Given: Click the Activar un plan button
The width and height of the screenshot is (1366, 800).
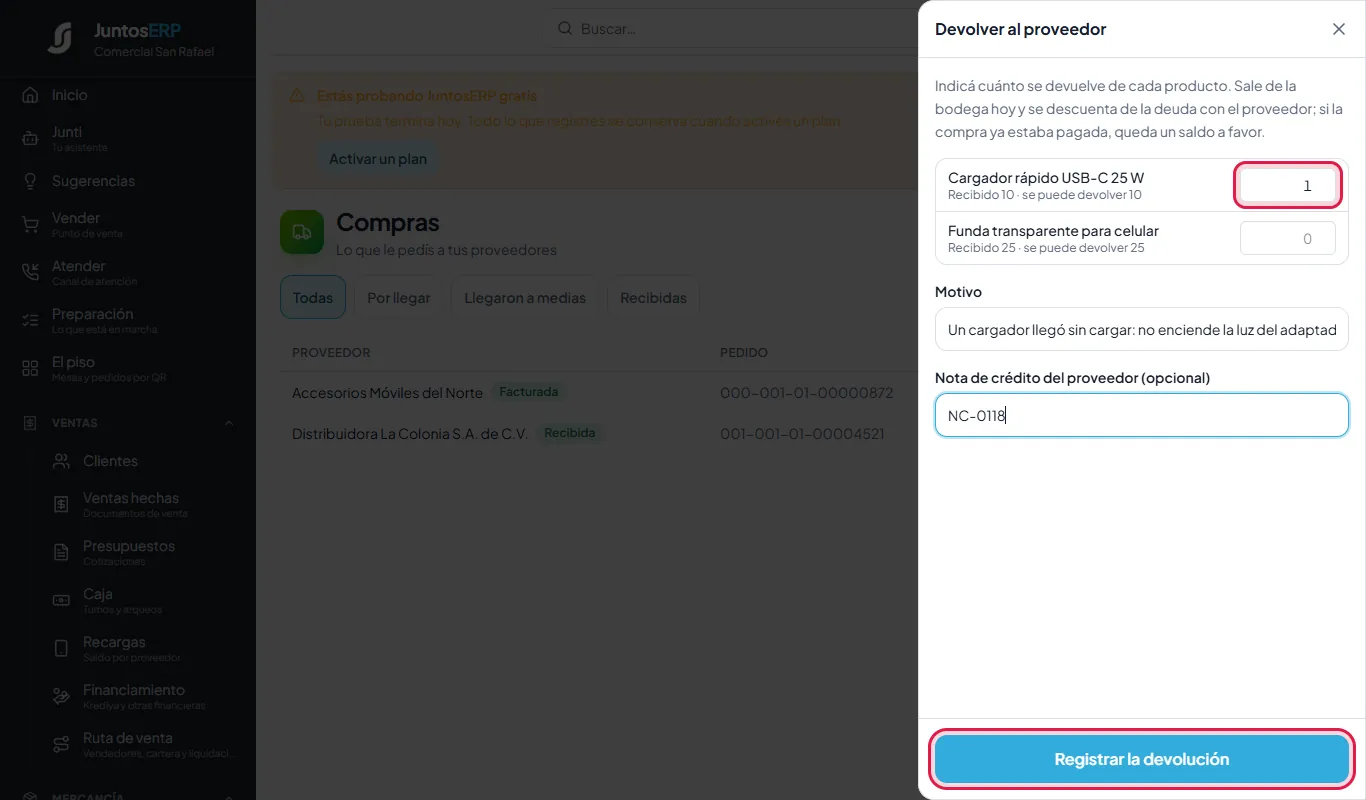Looking at the screenshot, I should [x=378, y=159].
